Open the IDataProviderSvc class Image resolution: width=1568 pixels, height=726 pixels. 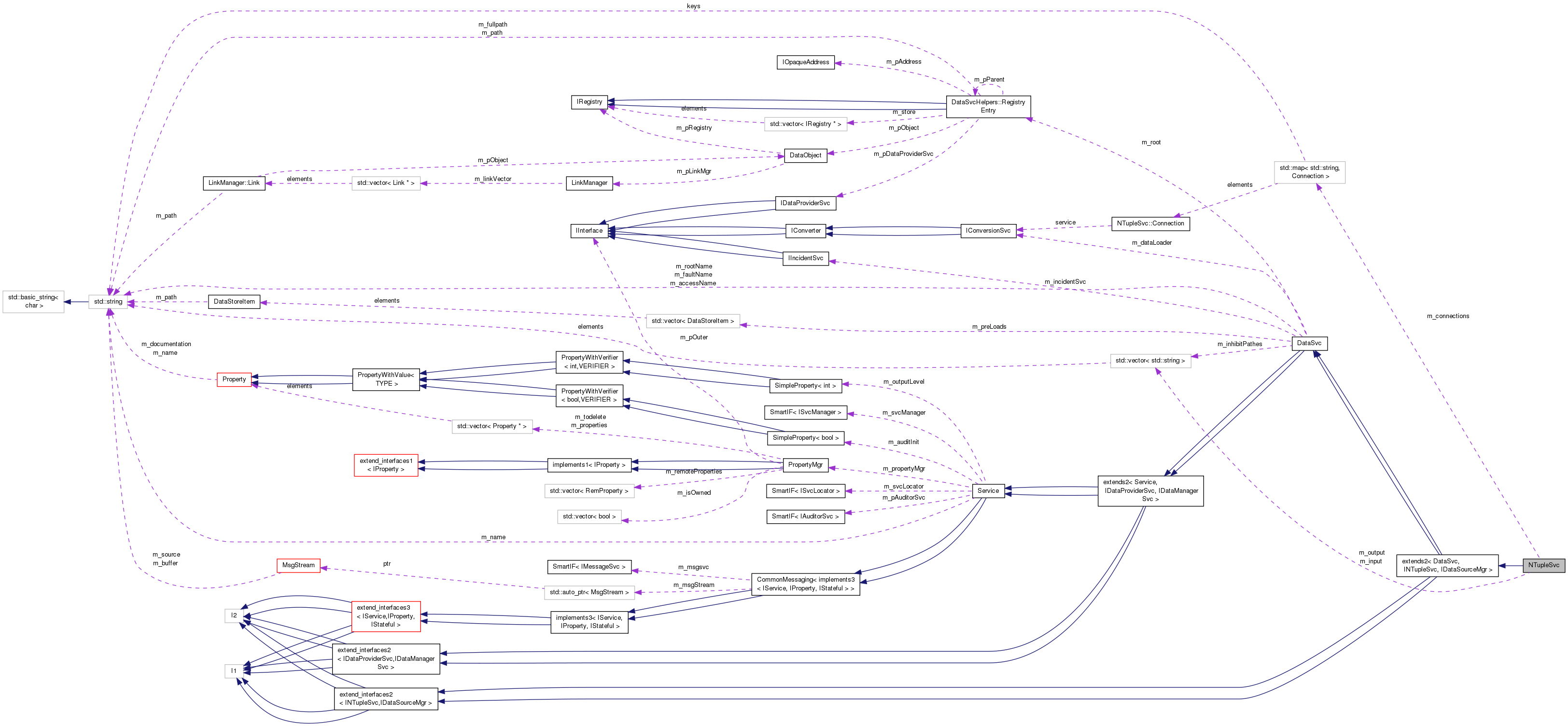805,203
